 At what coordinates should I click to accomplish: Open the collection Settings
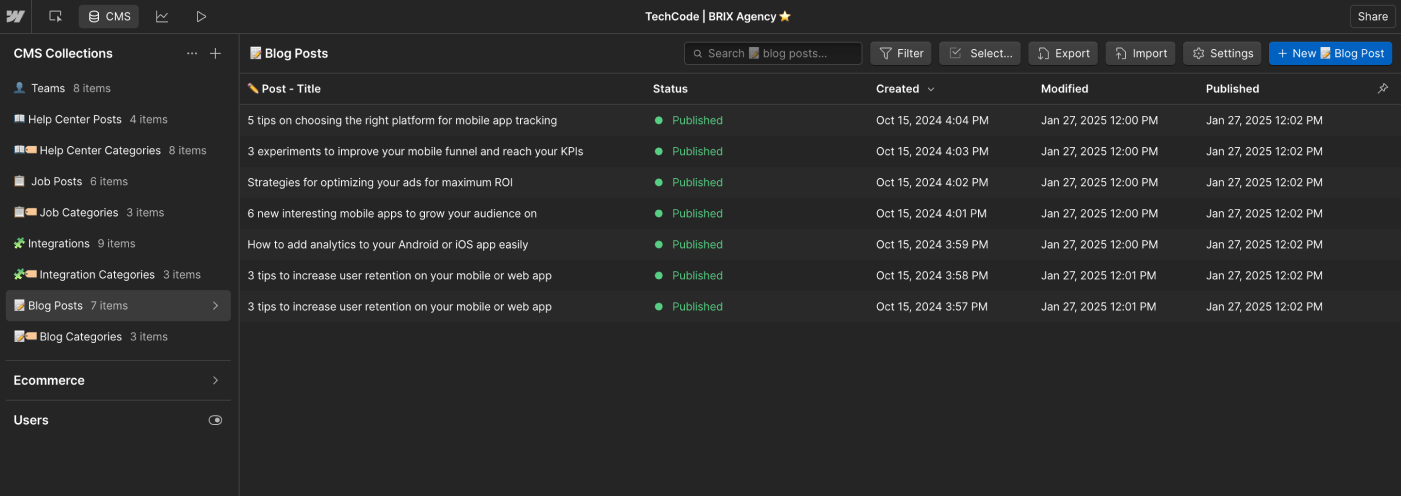point(1222,53)
